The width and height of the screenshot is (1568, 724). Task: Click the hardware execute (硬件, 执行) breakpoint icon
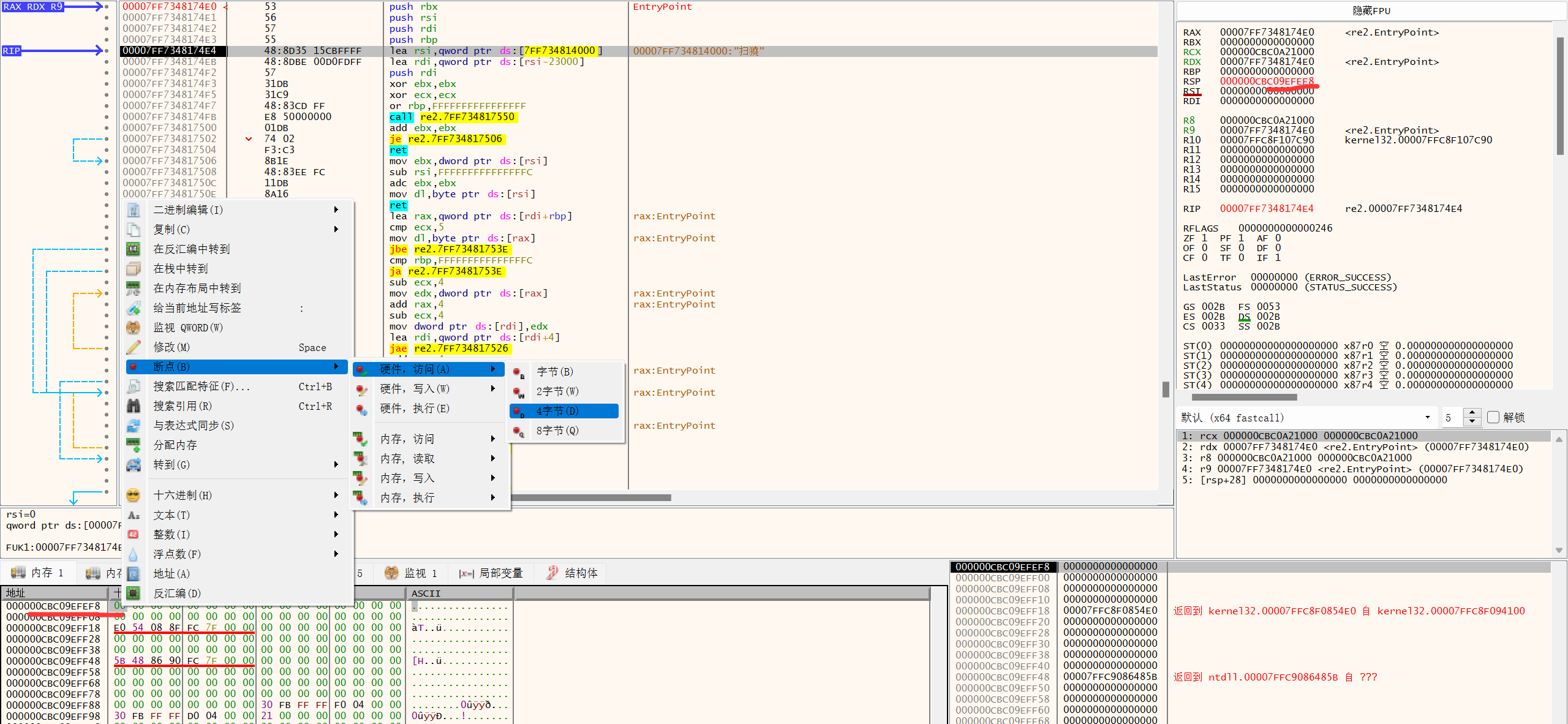pos(362,409)
